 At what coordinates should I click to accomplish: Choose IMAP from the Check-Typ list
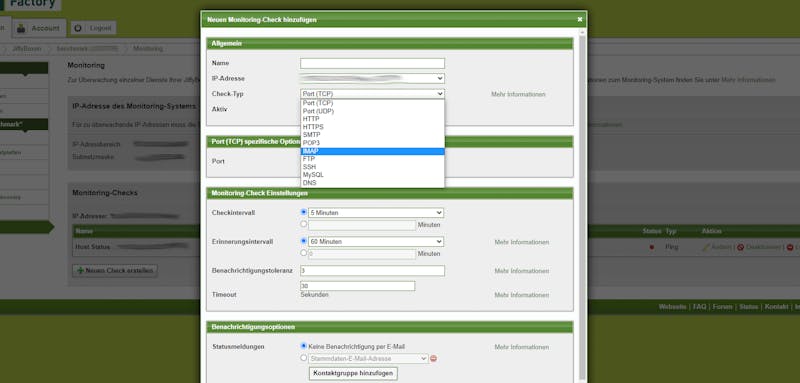(x=372, y=151)
